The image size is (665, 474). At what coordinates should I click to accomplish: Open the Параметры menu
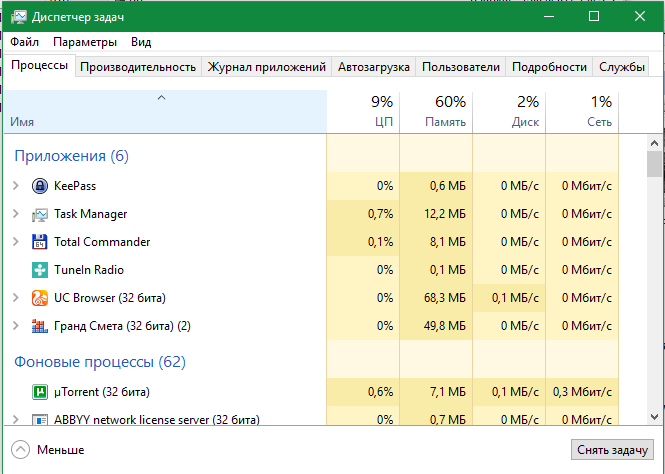pos(85,42)
